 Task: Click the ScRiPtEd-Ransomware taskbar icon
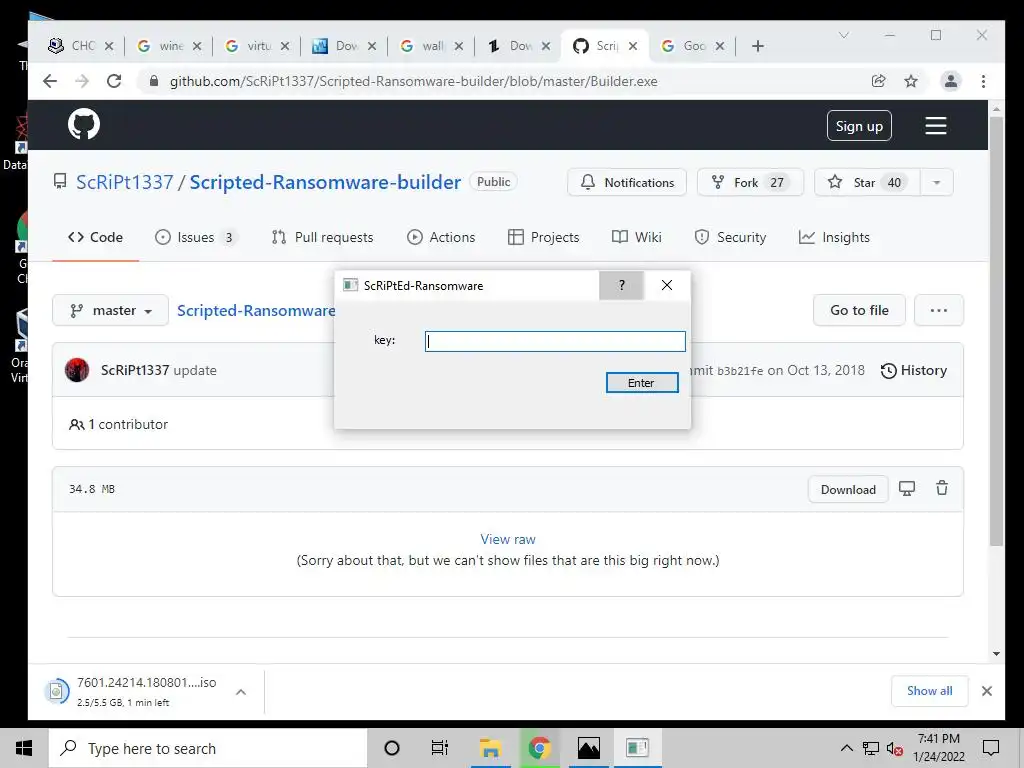[x=637, y=748]
